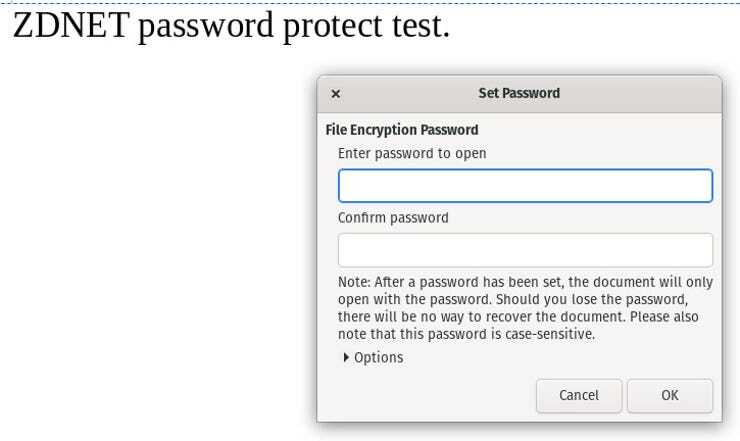Click the 'Enter password to open' field
This screenshot has height=441, width=740.
[525, 186]
